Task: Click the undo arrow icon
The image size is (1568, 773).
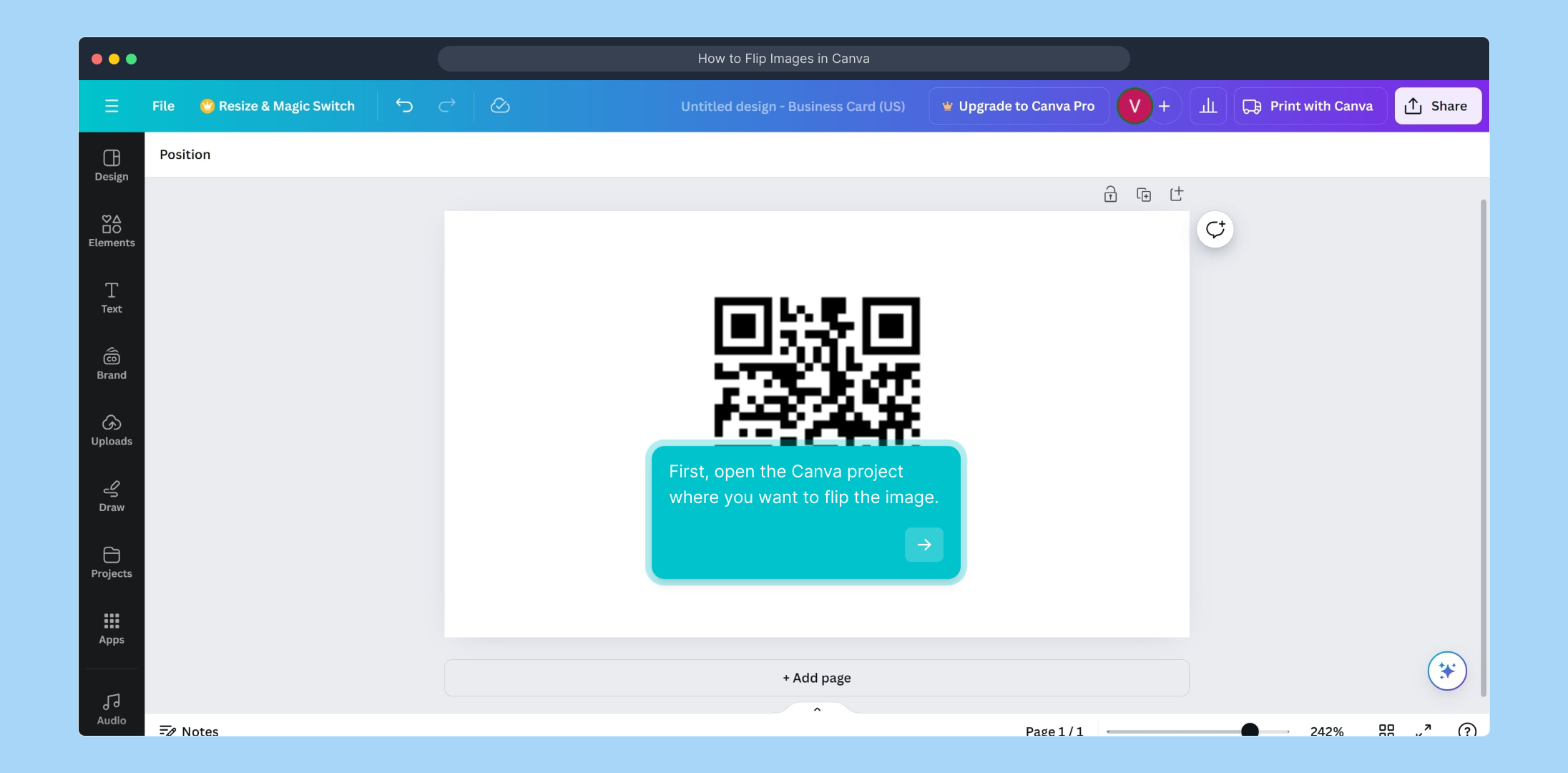Action: [x=404, y=106]
